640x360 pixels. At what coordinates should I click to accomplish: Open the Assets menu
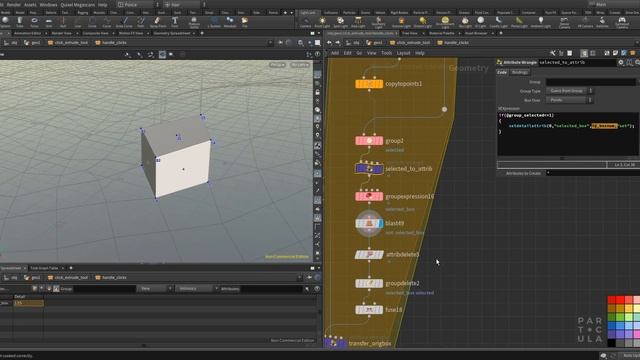tap(30, 4)
